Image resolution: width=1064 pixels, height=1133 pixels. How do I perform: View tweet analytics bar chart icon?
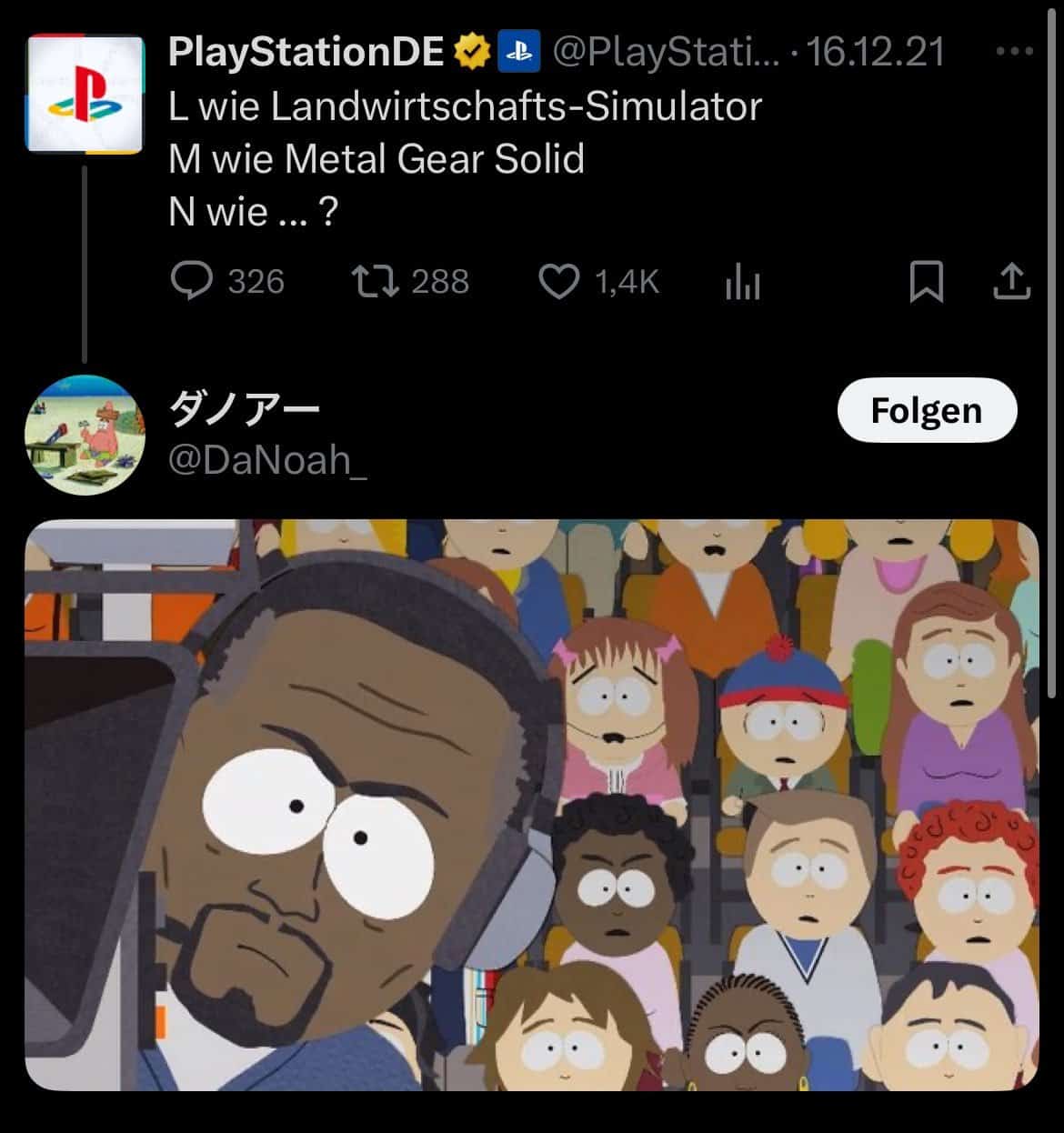coord(742,282)
